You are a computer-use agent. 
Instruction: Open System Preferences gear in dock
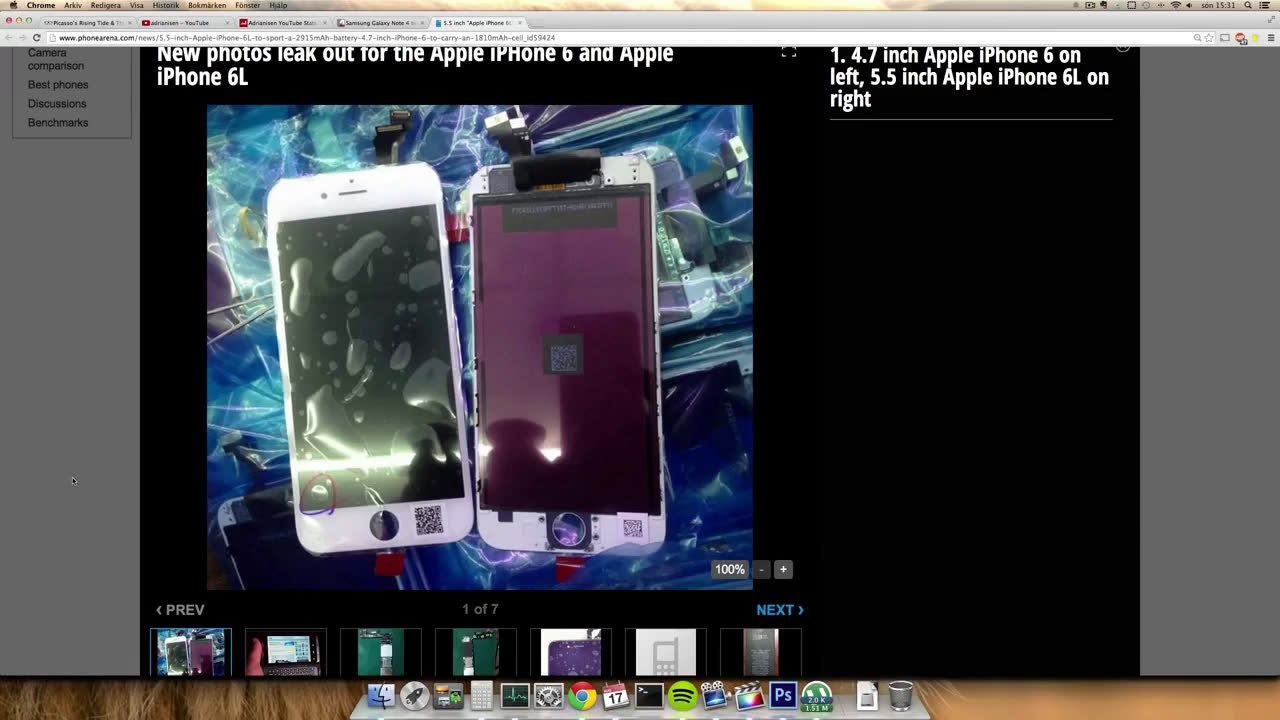click(549, 695)
